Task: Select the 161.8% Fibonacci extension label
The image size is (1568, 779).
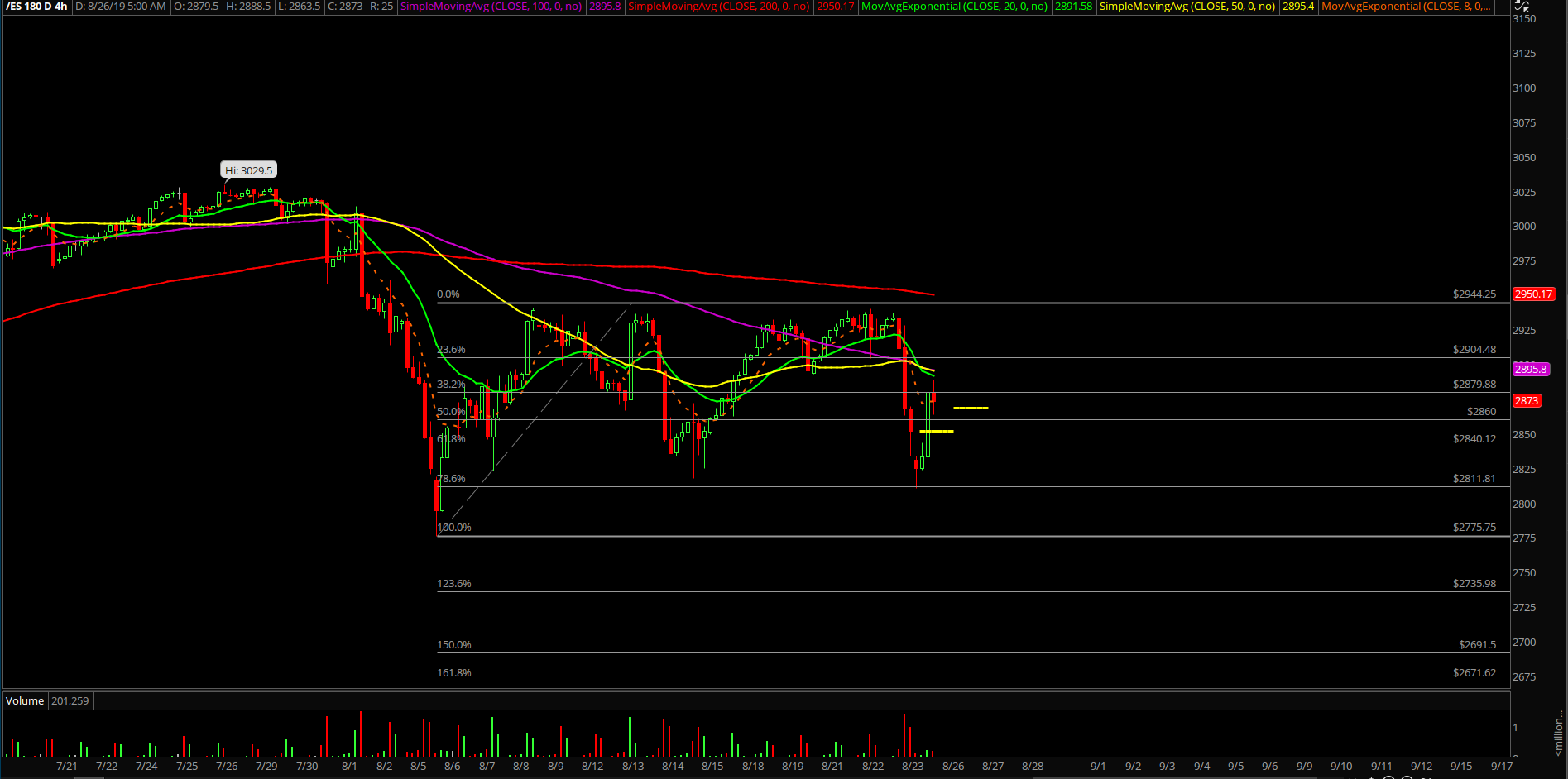Action: point(454,673)
